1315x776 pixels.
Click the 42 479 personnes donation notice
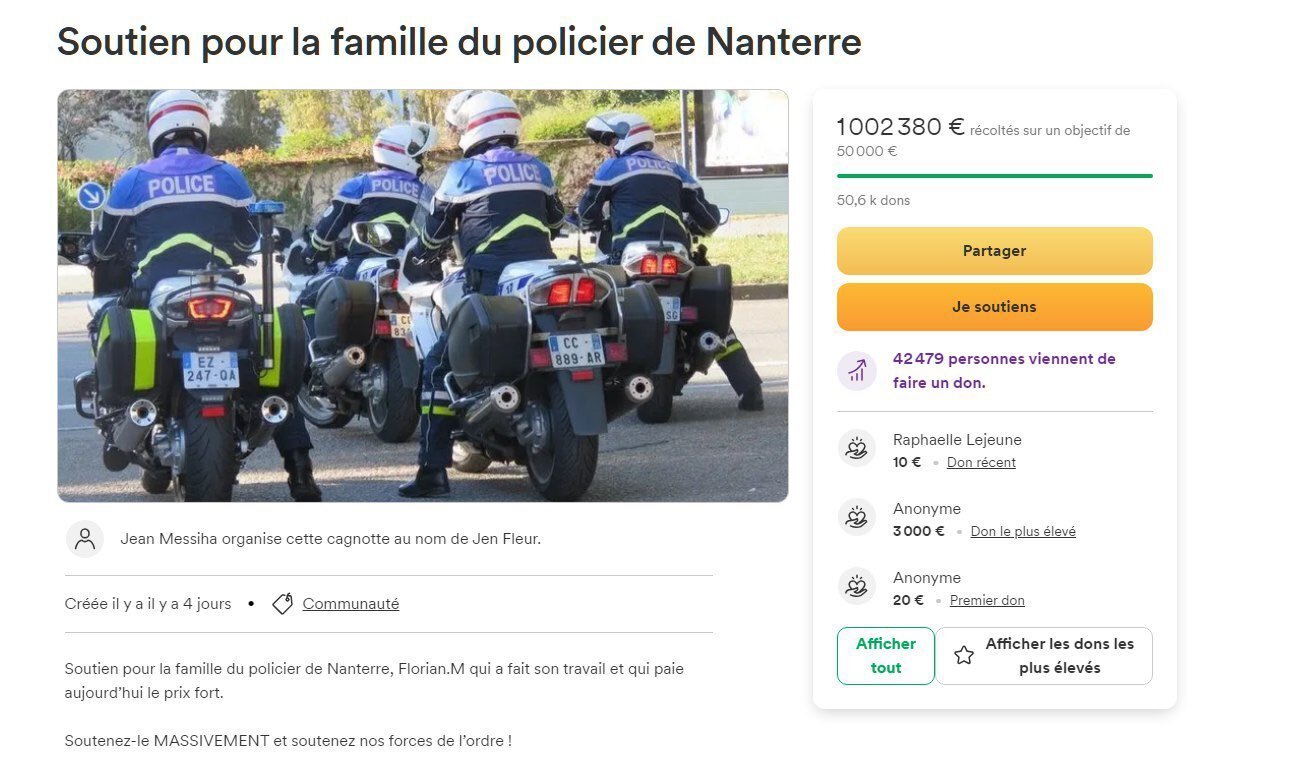[1004, 371]
